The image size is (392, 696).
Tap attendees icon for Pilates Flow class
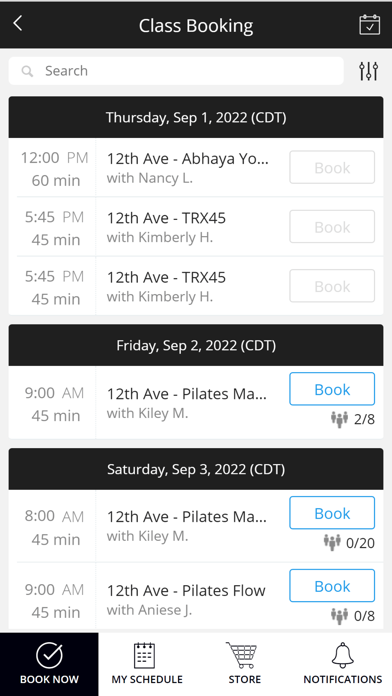pos(340,616)
